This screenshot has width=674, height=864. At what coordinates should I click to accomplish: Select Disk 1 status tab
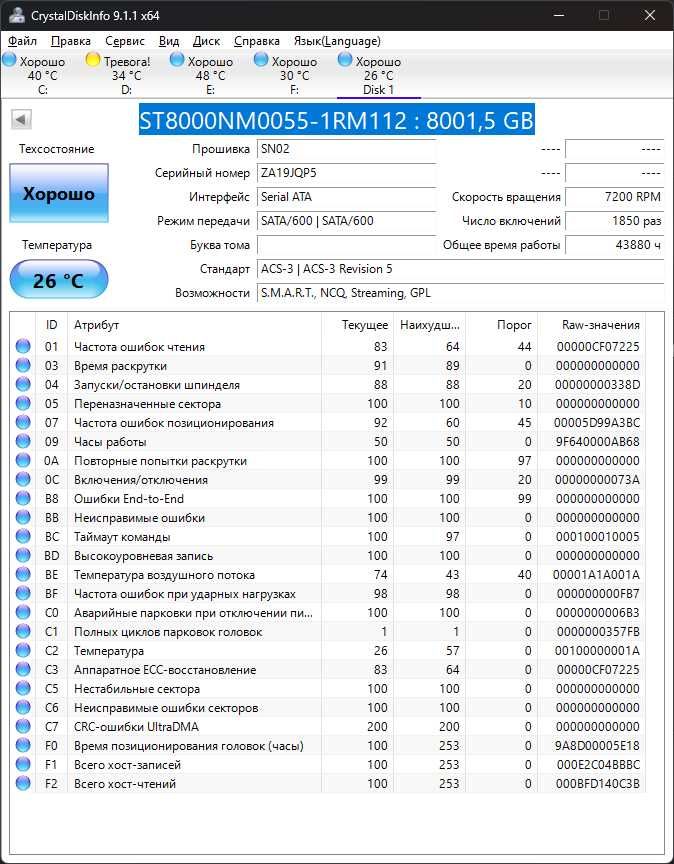(x=379, y=75)
